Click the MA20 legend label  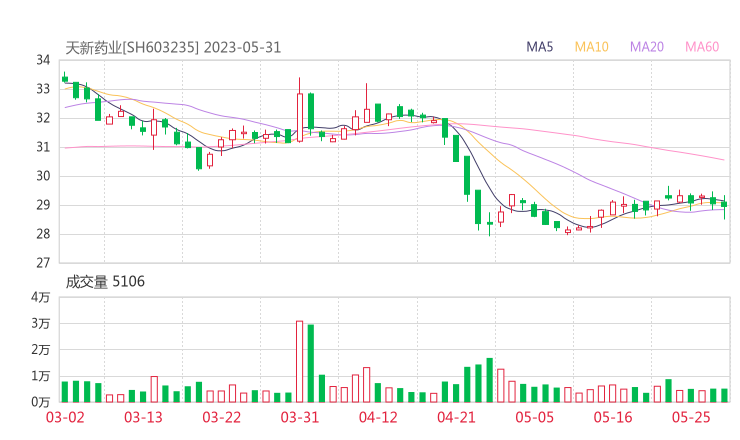point(647,47)
